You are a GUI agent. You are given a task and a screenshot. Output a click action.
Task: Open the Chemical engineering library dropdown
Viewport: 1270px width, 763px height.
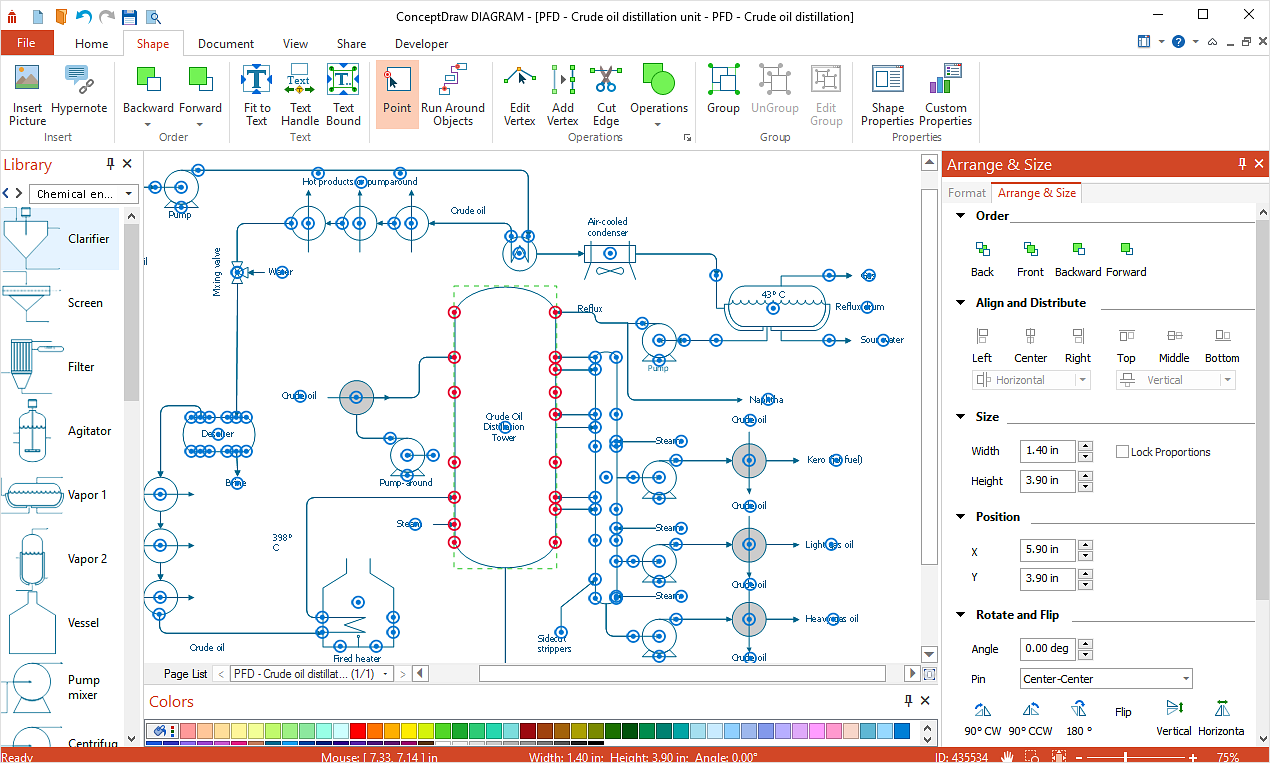(85, 194)
